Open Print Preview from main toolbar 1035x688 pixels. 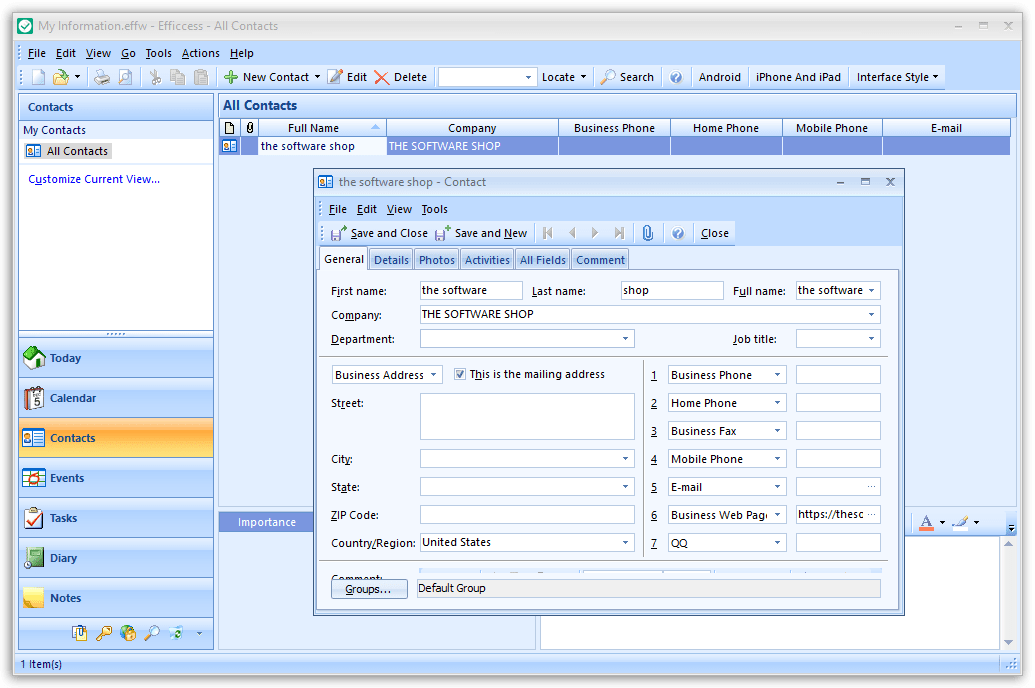125,77
